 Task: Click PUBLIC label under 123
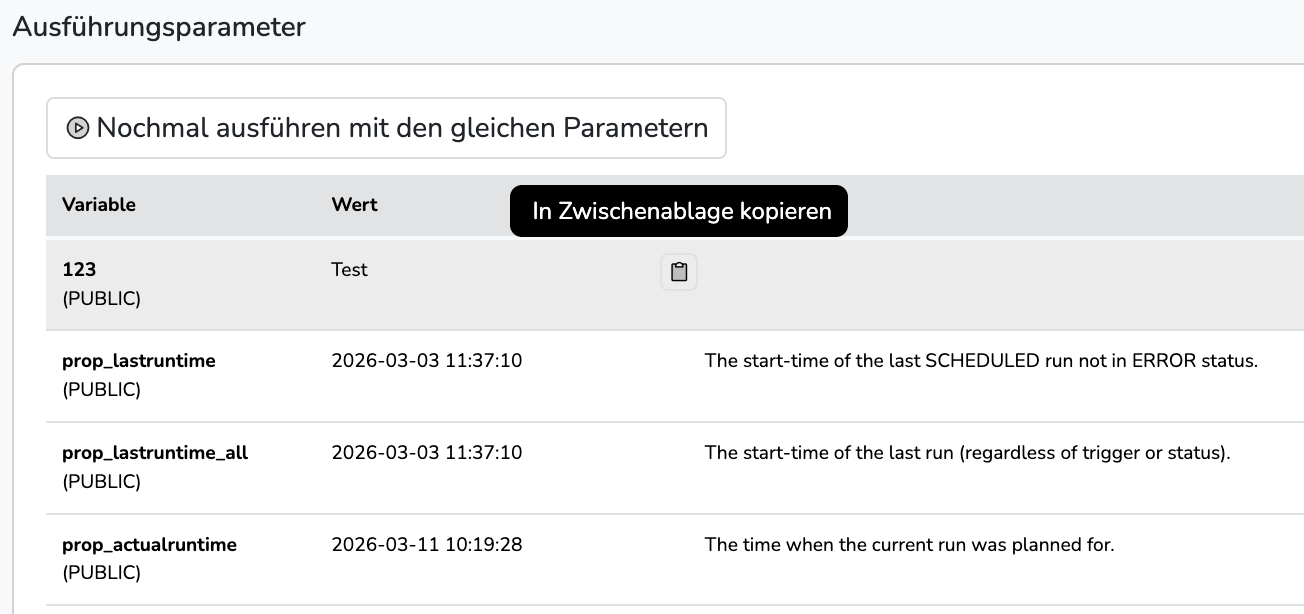tap(101, 298)
